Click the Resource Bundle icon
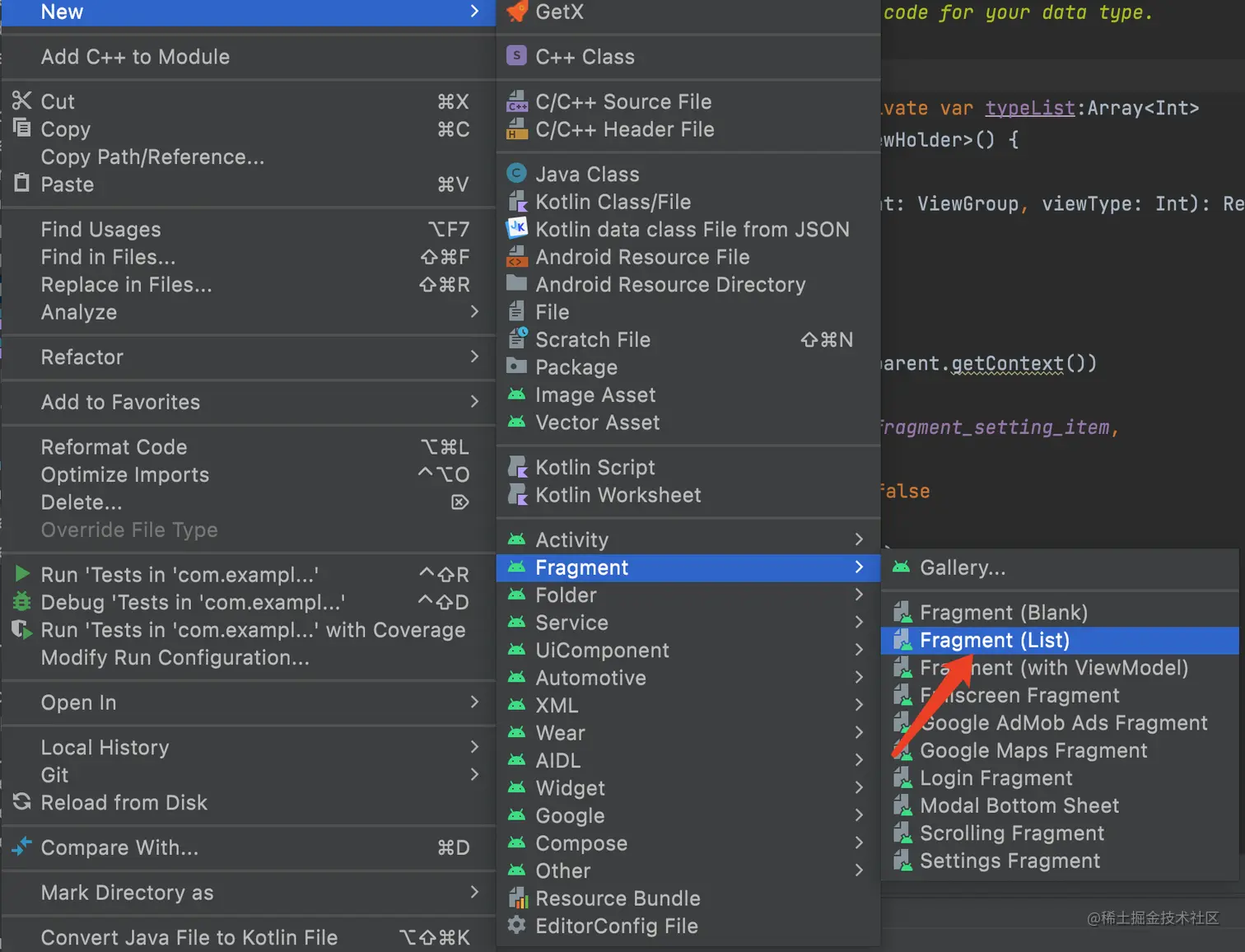This screenshot has height=952, width=1245. click(x=516, y=898)
